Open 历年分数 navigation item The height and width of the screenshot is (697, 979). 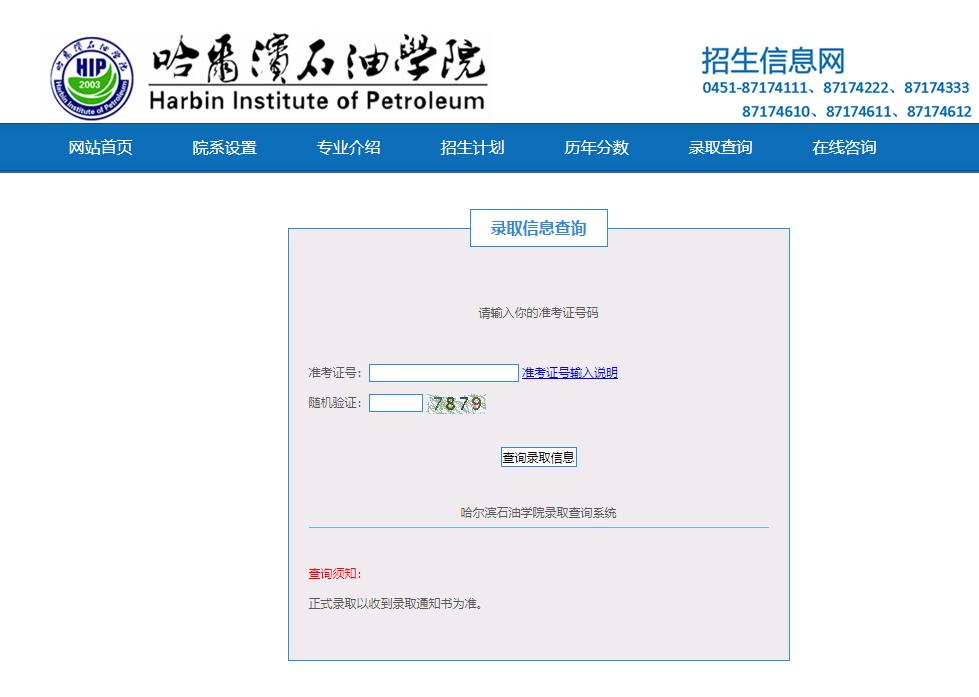point(596,147)
